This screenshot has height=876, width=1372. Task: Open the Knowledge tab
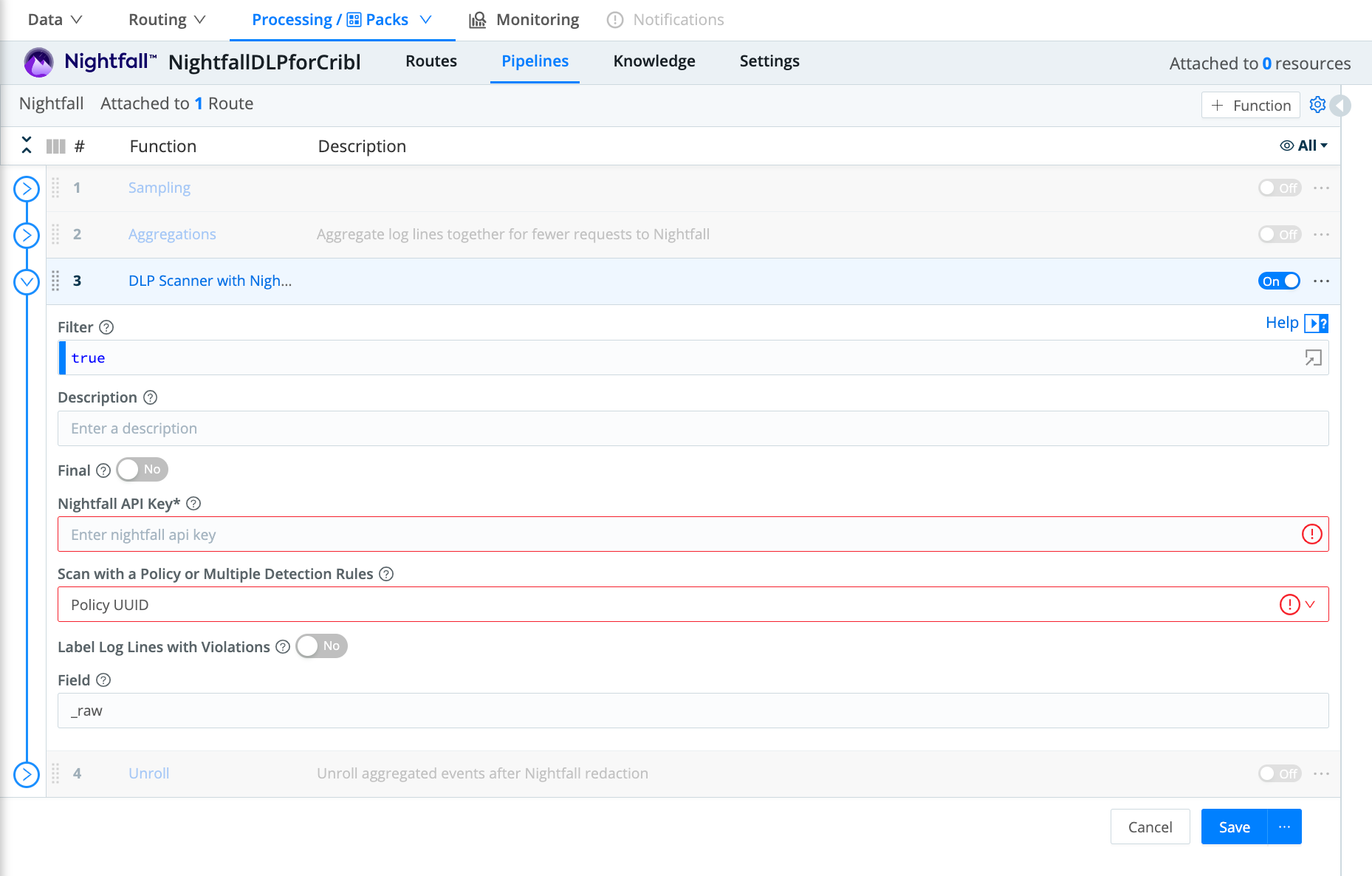tap(654, 61)
